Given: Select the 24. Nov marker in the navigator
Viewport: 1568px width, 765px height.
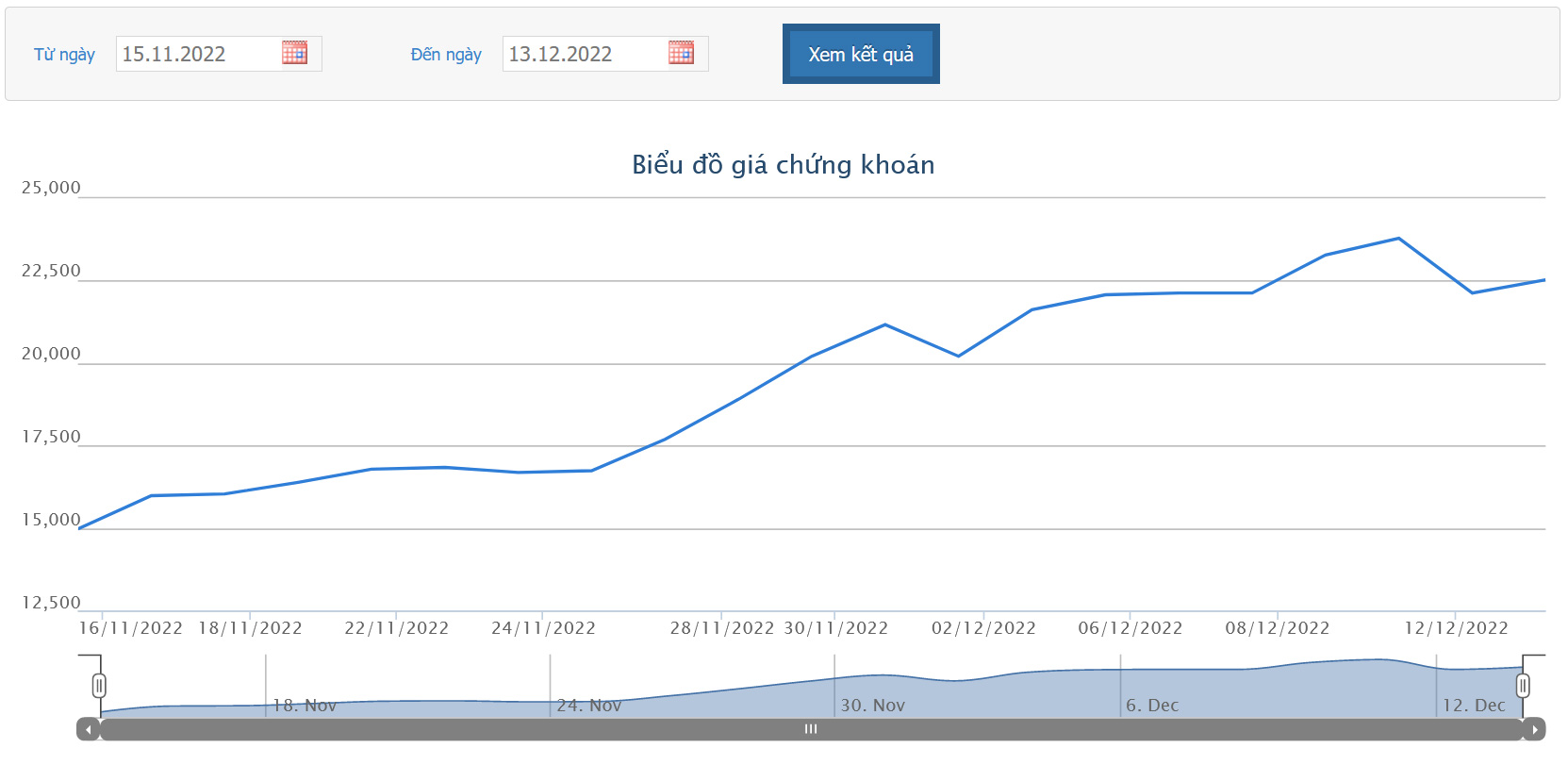Looking at the screenshot, I should coord(588,706).
